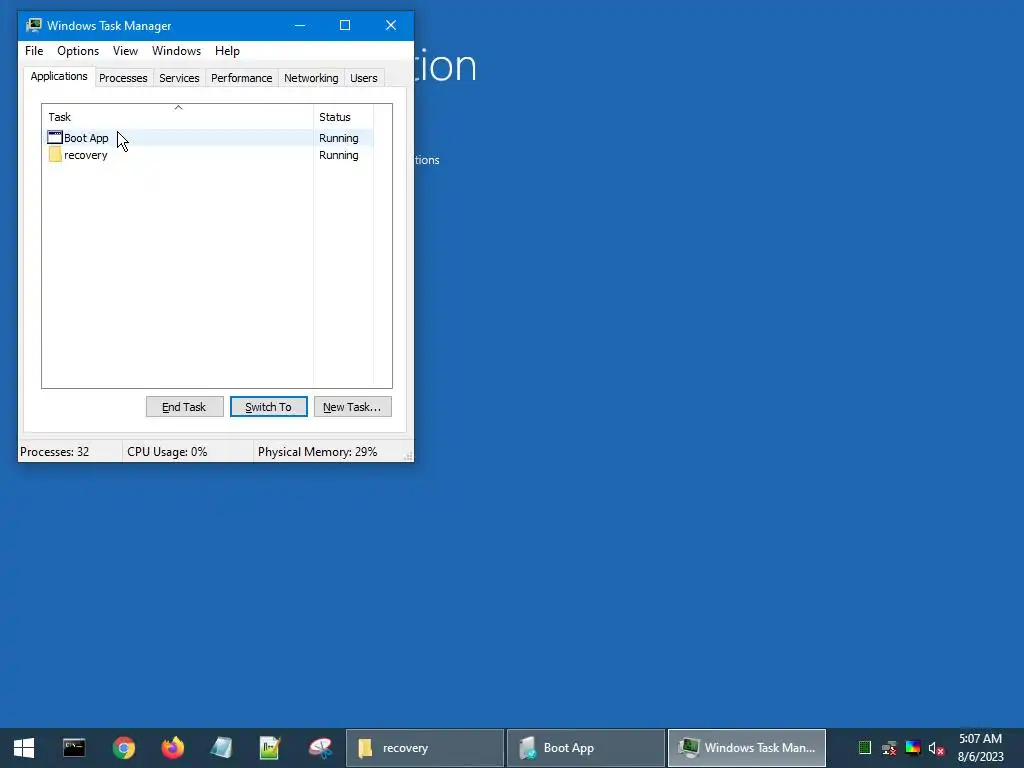
Task: Click the taskbar clock showing 5:07 AM
Action: pos(980,748)
